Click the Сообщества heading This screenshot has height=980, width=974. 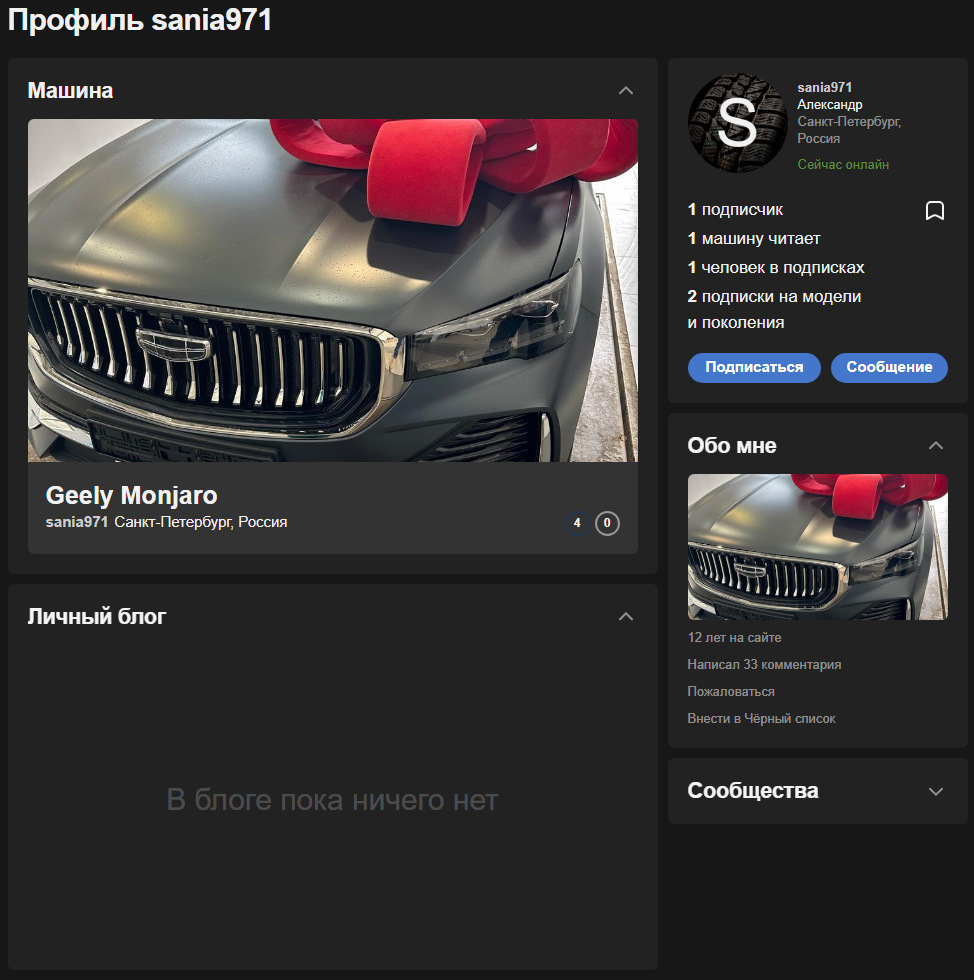click(753, 791)
